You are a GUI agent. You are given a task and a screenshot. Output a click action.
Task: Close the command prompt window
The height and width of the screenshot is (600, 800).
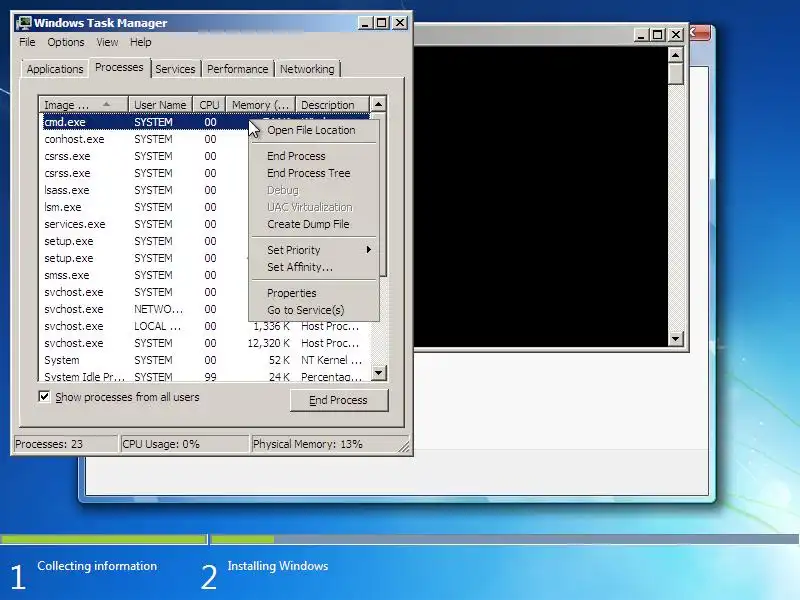coord(676,35)
